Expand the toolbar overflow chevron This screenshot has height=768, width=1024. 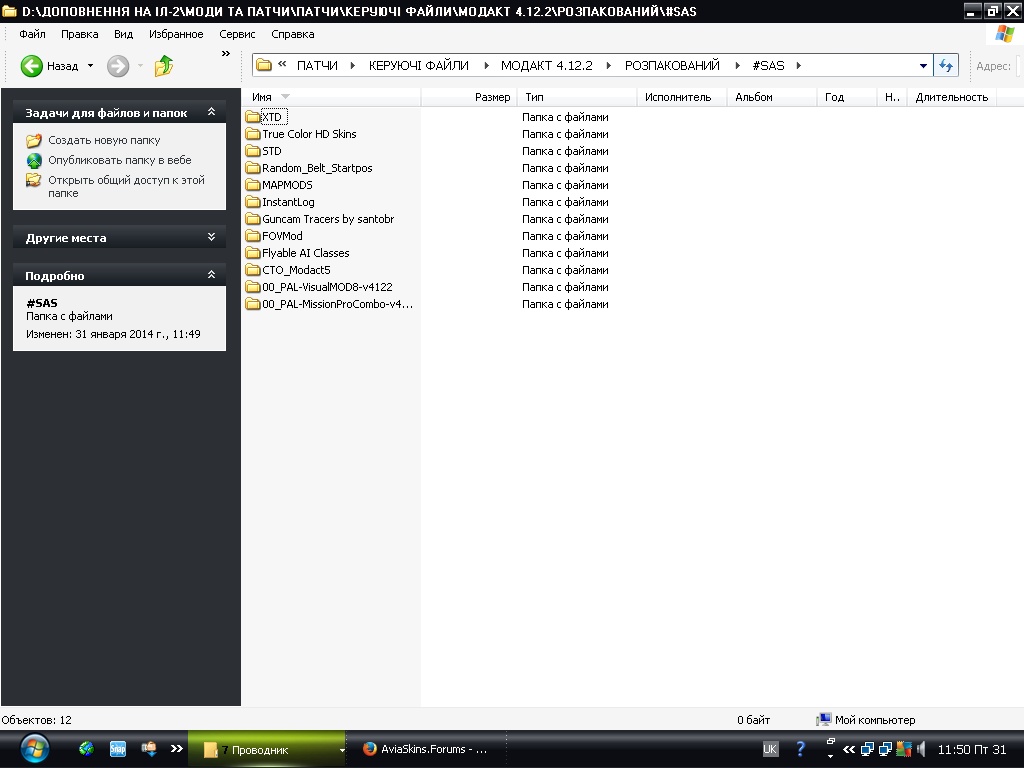point(226,54)
